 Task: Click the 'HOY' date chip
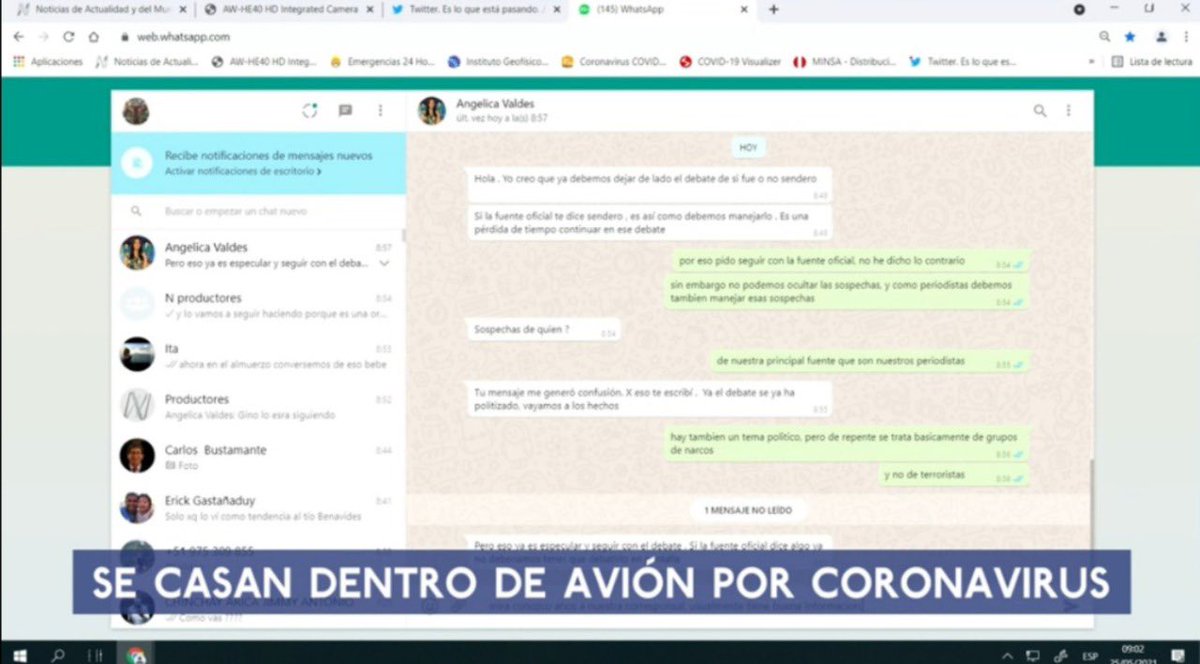(748, 147)
